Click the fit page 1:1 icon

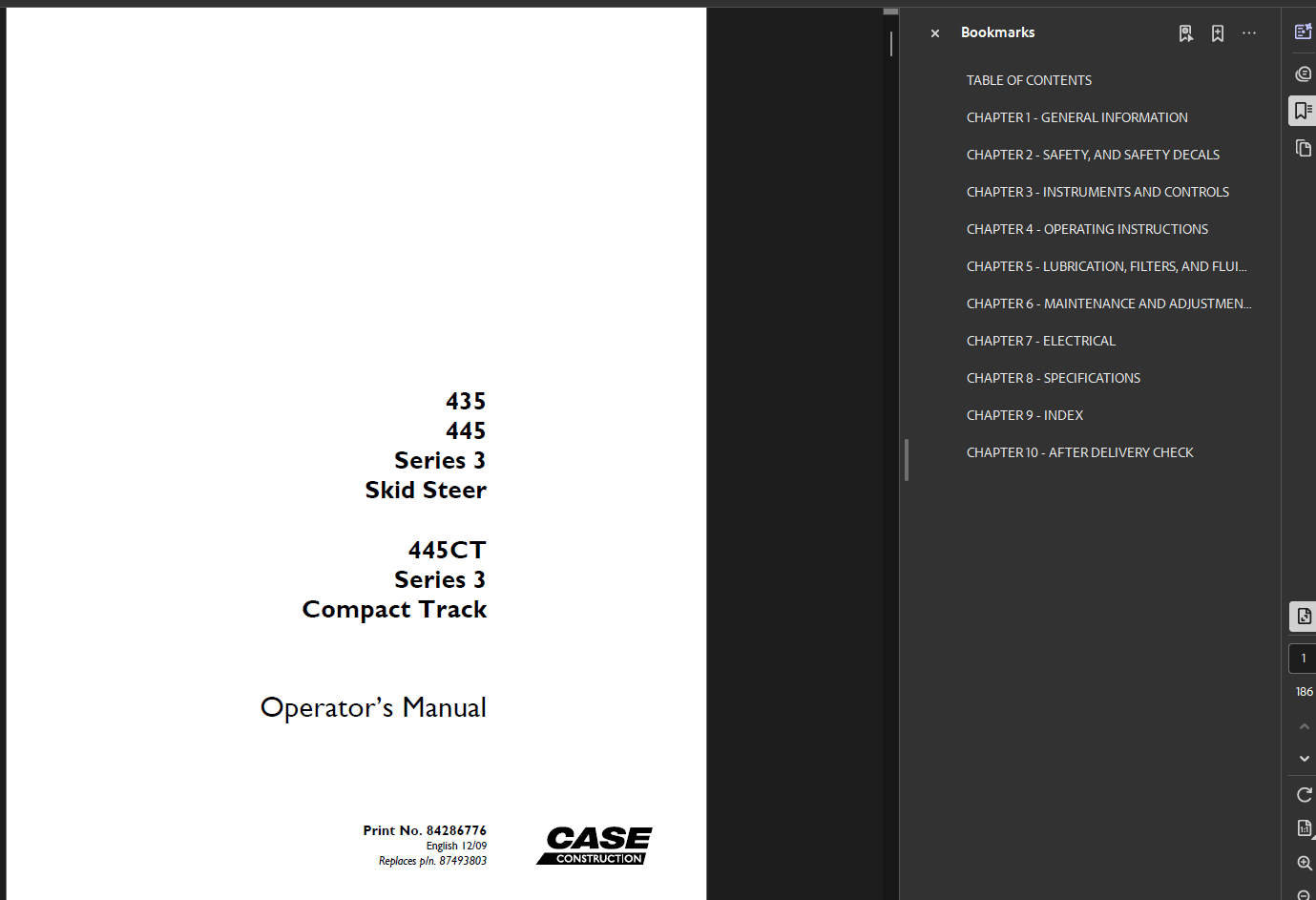(1304, 828)
